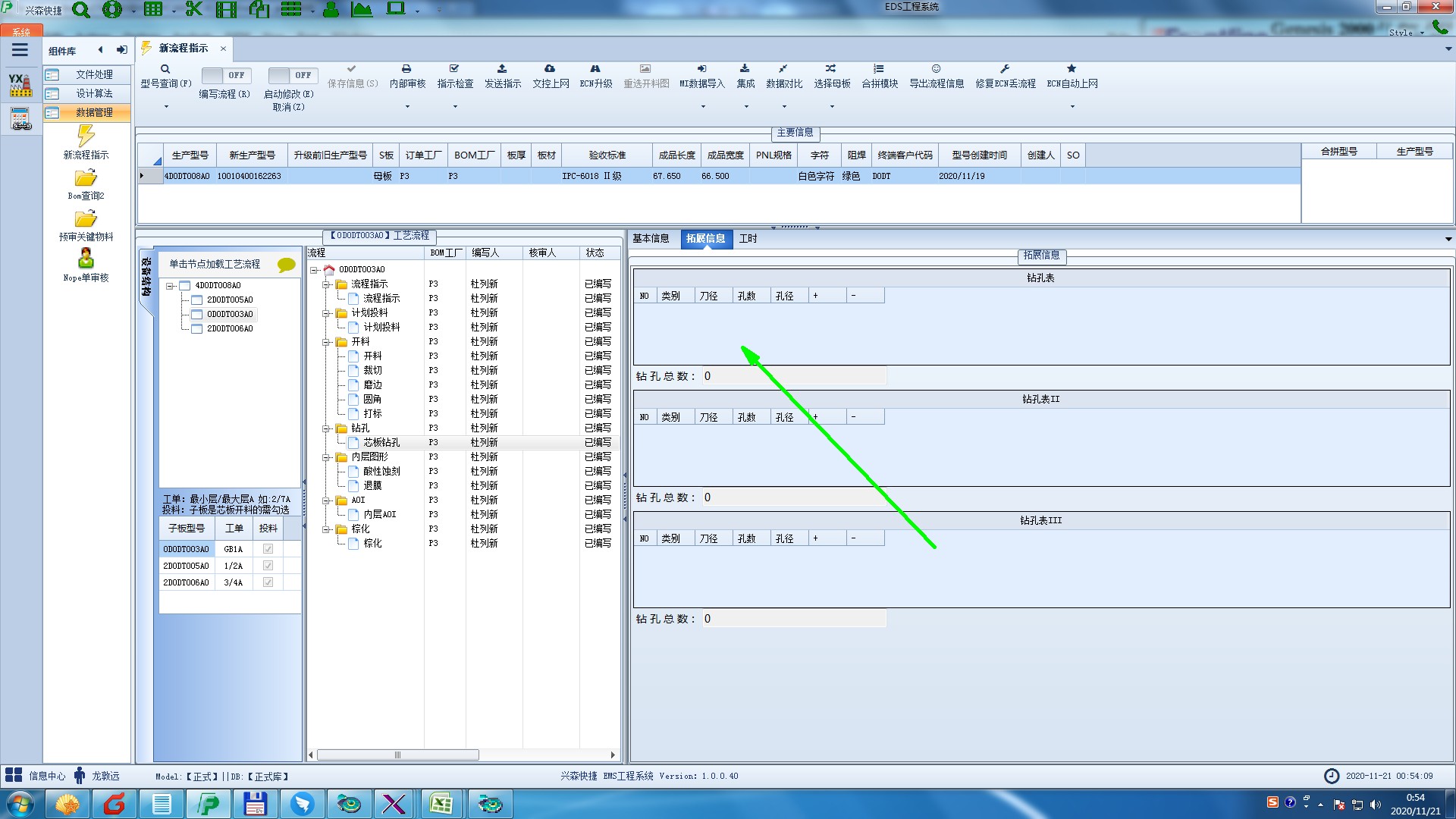Click 单击节点加载工艺流程 button
The width and height of the screenshot is (1456, 819).
coord(215,264)
